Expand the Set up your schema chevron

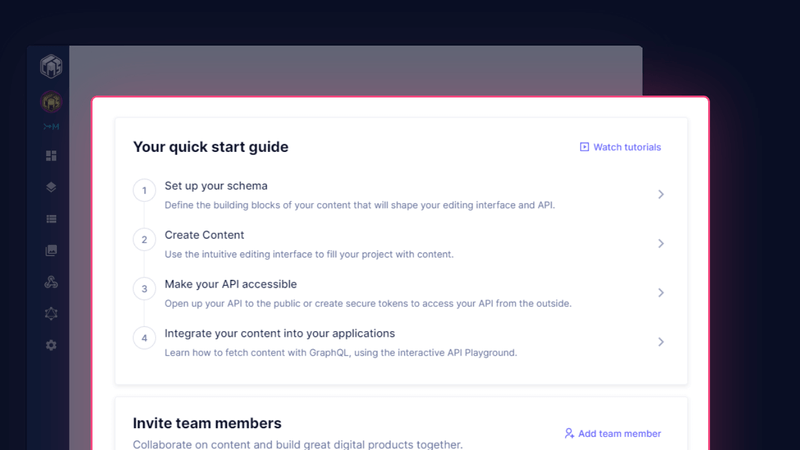(x=661, y=195)
